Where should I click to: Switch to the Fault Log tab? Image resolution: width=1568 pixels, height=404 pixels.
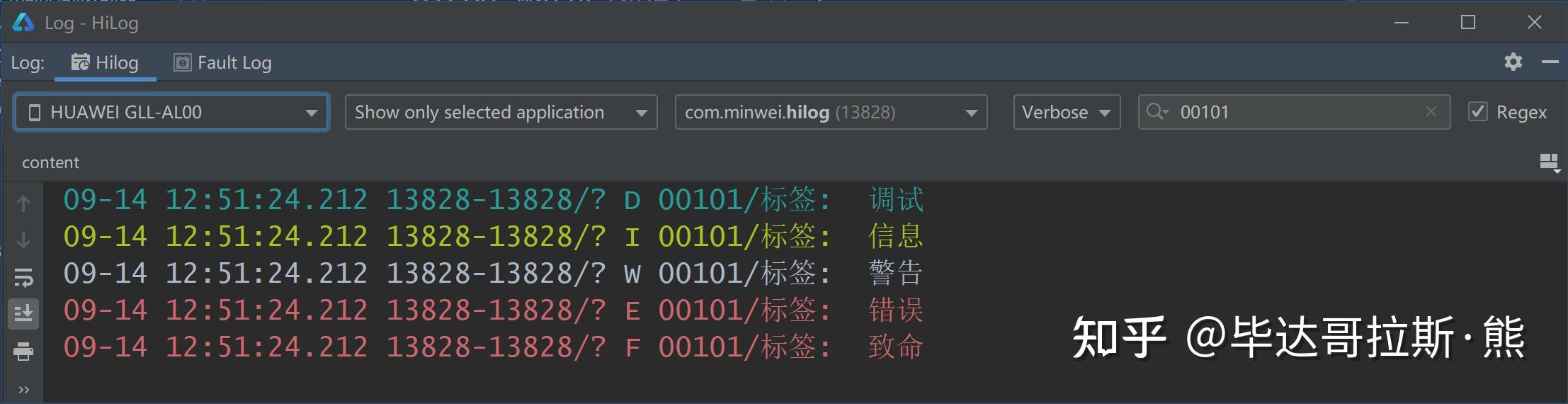[223, 63]
